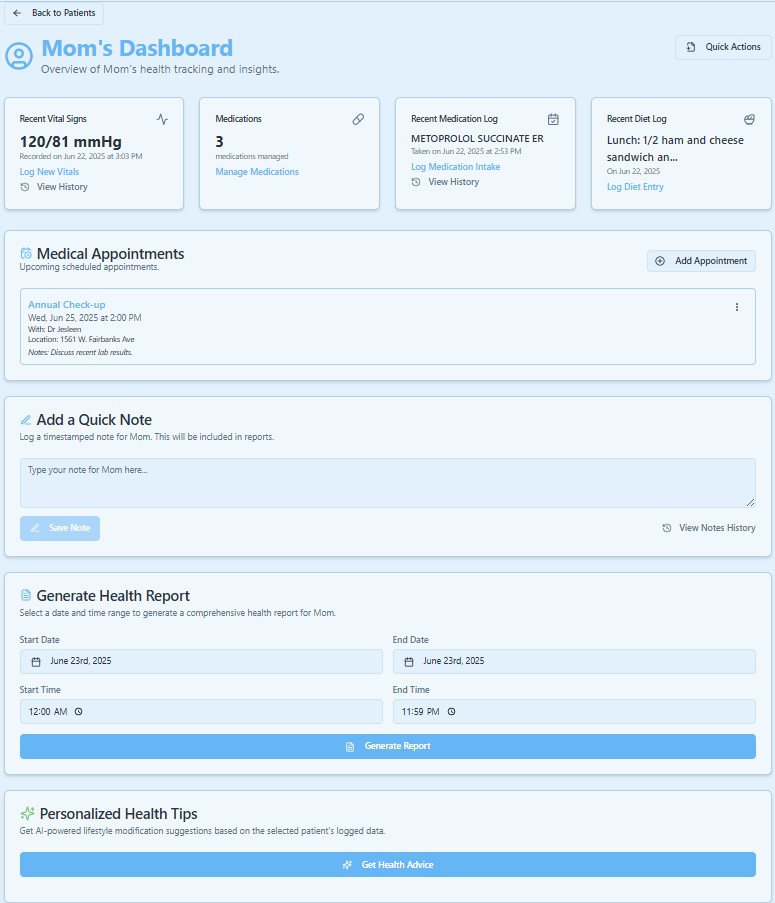Click the heart pulse icon in Recent Vital Signs
Viewport: 775px width, 903px height.
pos(163,119)
